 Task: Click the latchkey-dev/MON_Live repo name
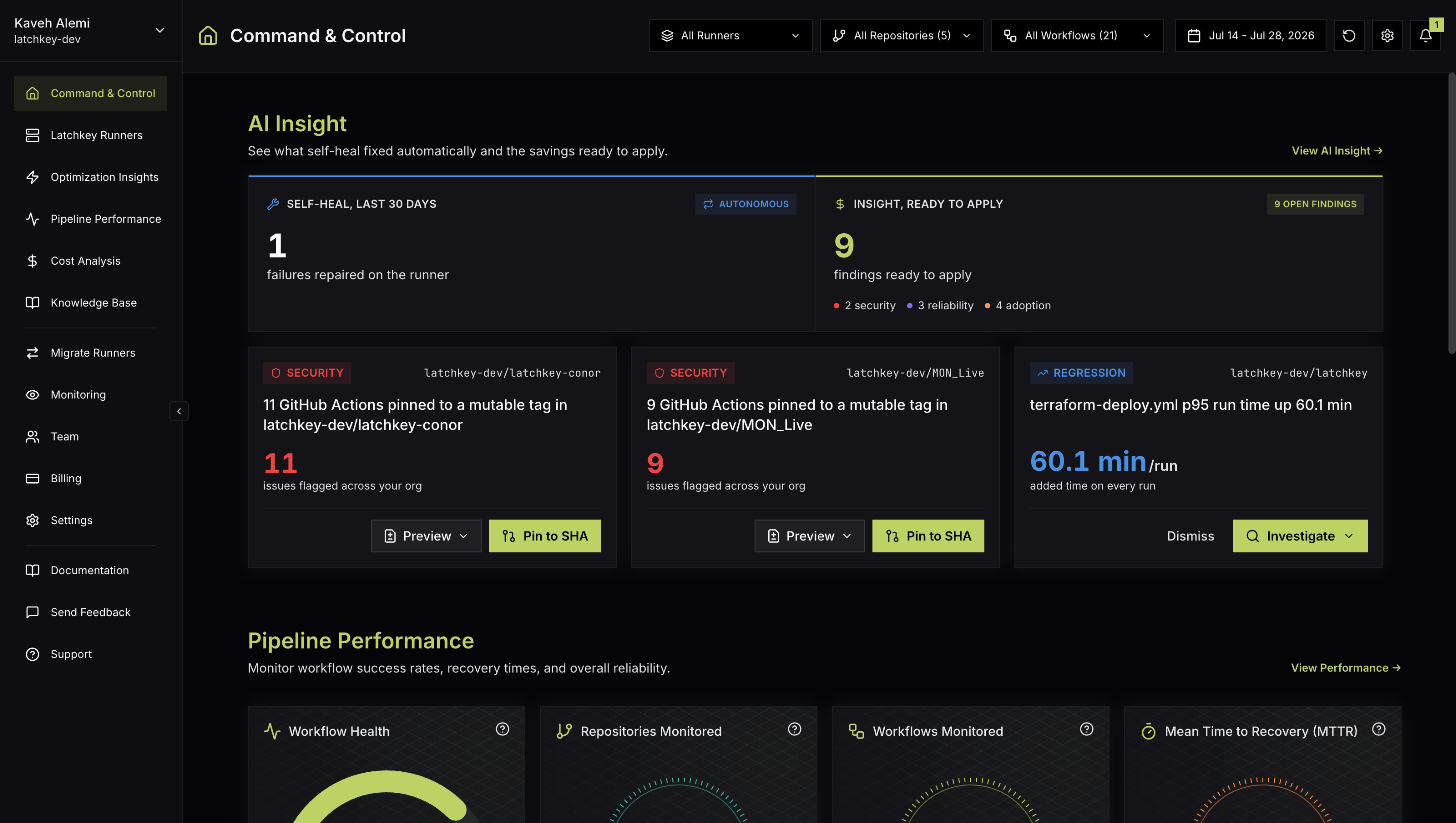click(x=915, y=373)
